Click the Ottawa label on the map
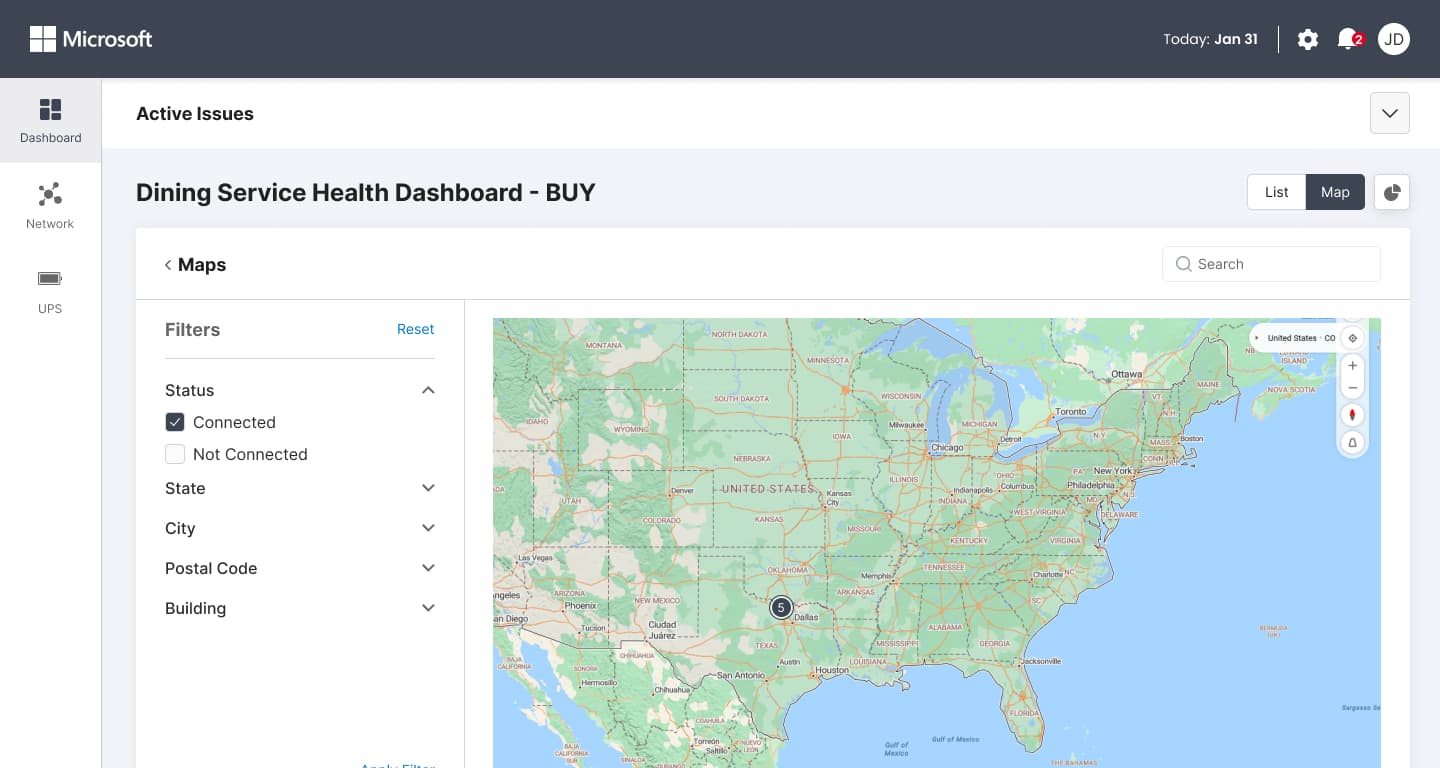The width and height of the screenshot is (1440, 768). point(1126,375)
